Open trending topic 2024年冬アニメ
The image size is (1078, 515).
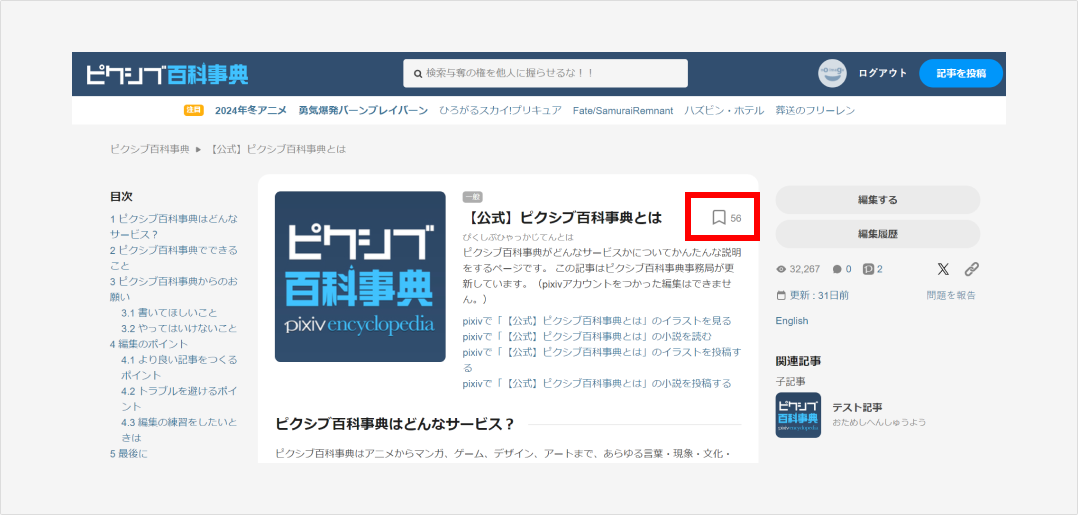point(251,110)
